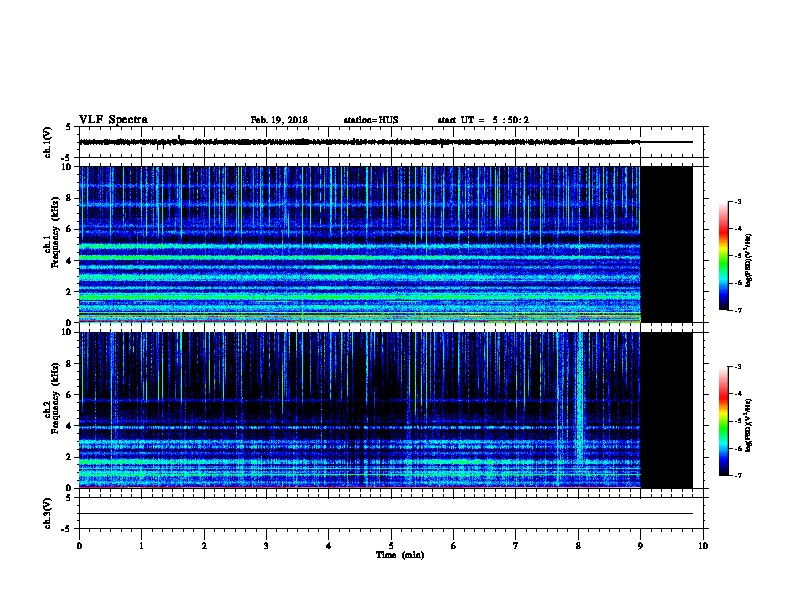Click the "station=HUS" header label
Image resolution: width=792 pixels, height=612 pixels.
coord(371,120)
